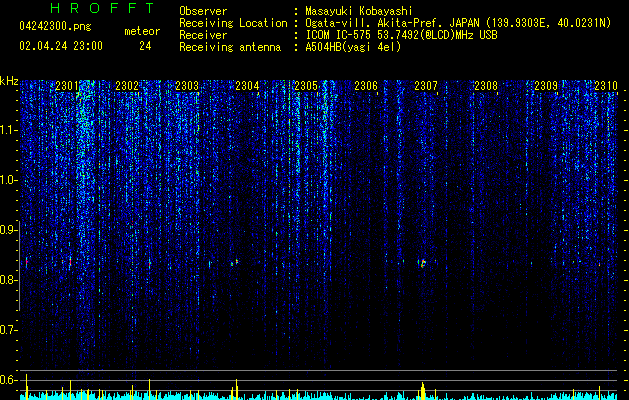Click the date text 02.04.24 23:00
Image resolution: width=629 pixels, height=400 pixels.
pyautogui.click(x=61, y=46)
